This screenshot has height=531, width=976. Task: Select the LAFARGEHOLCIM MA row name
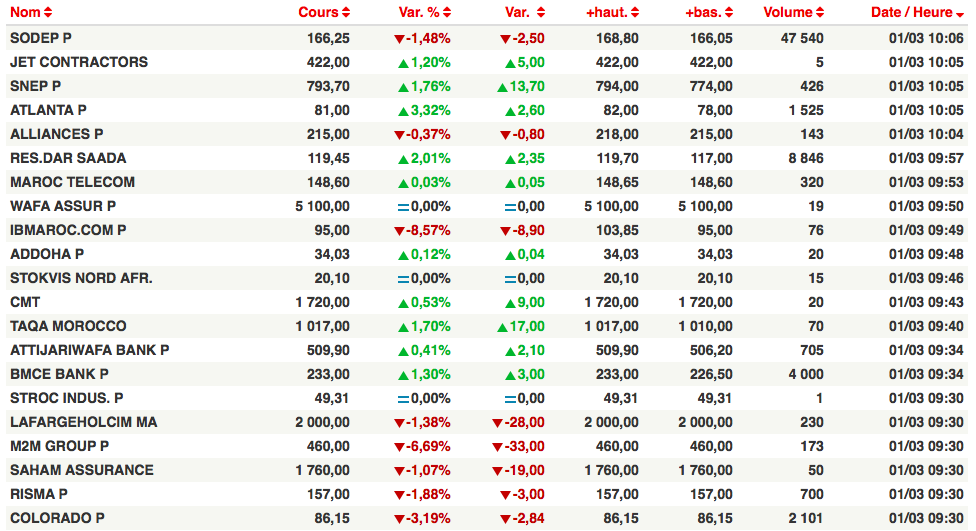tap(83, 422)
